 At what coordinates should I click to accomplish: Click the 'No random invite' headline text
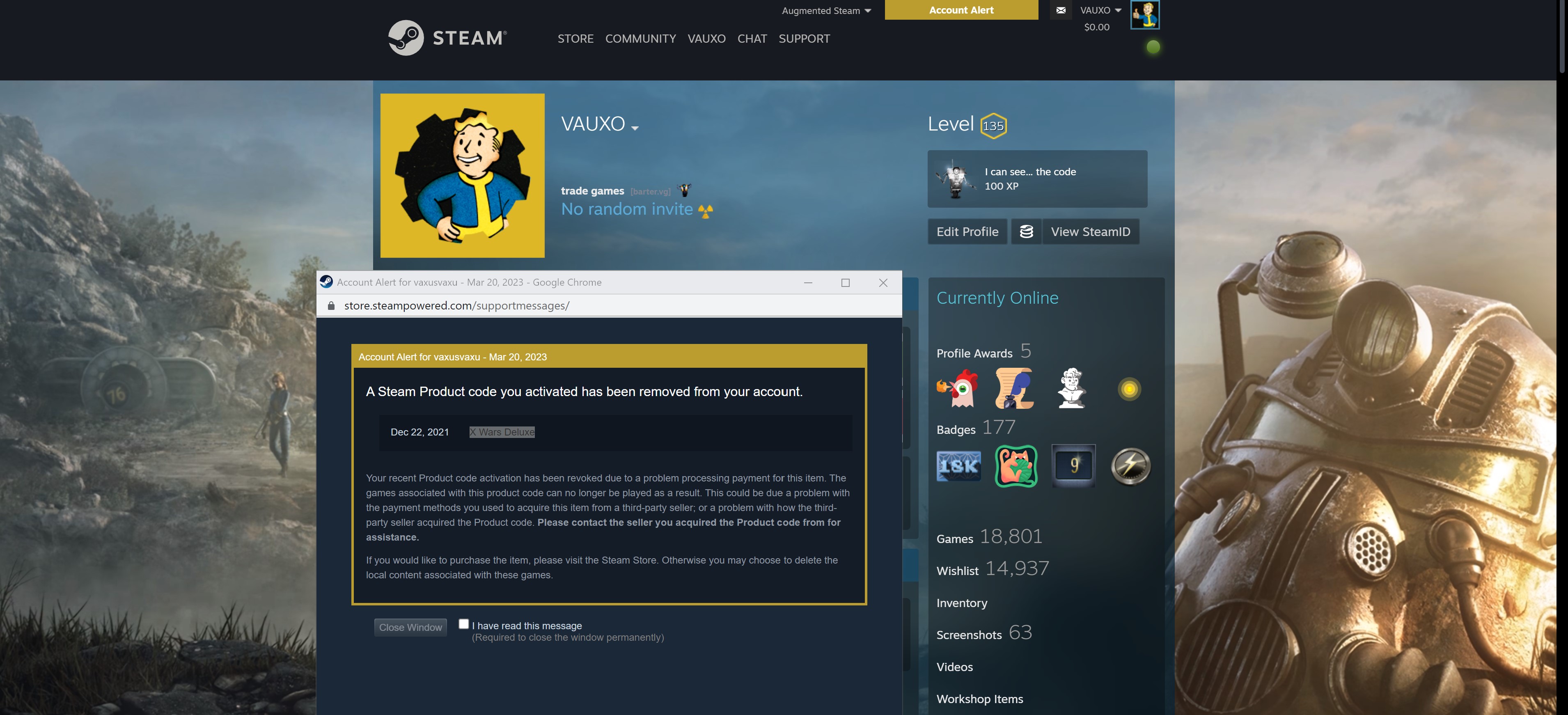click(x=627, y=209)
